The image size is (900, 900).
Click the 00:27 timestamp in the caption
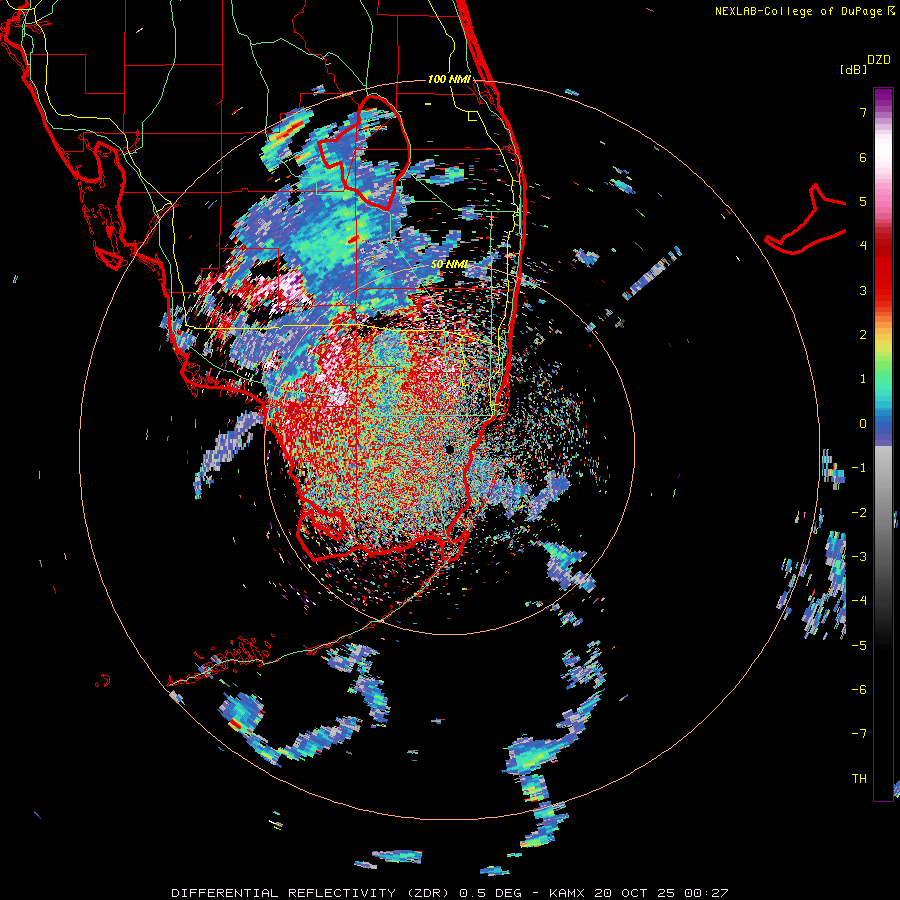[x=709, y=893]
